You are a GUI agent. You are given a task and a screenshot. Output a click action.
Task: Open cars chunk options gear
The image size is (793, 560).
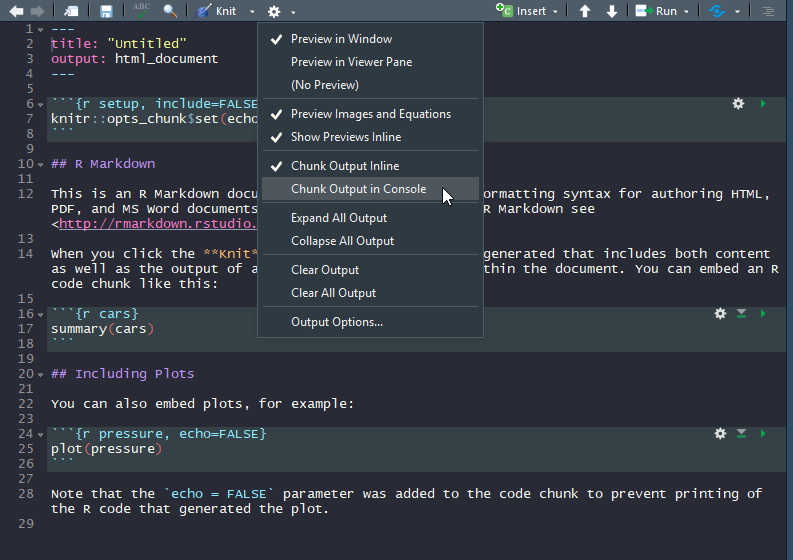[720, 314]
